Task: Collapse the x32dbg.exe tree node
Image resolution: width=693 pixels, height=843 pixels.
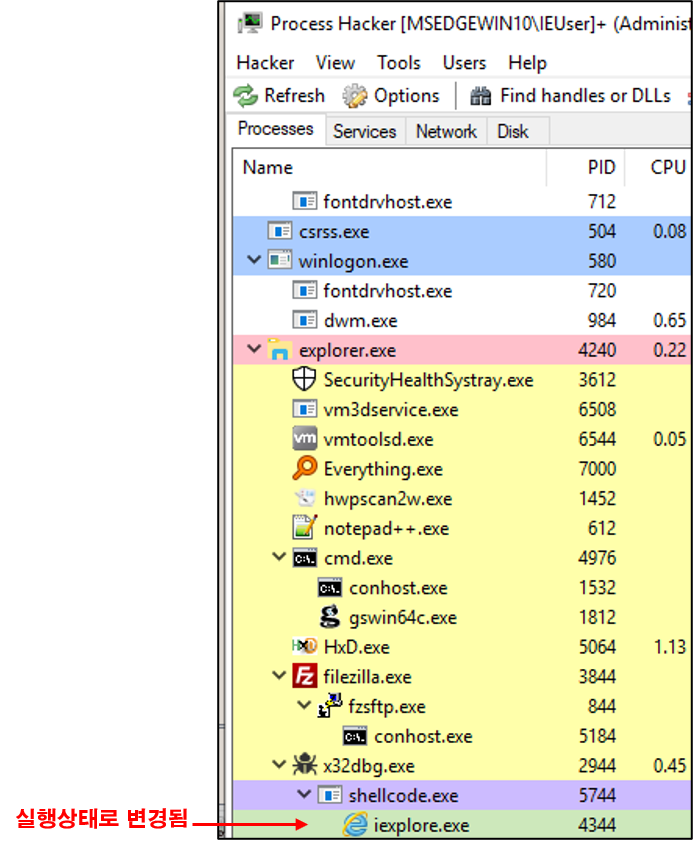Action: (x=279, y=764)
